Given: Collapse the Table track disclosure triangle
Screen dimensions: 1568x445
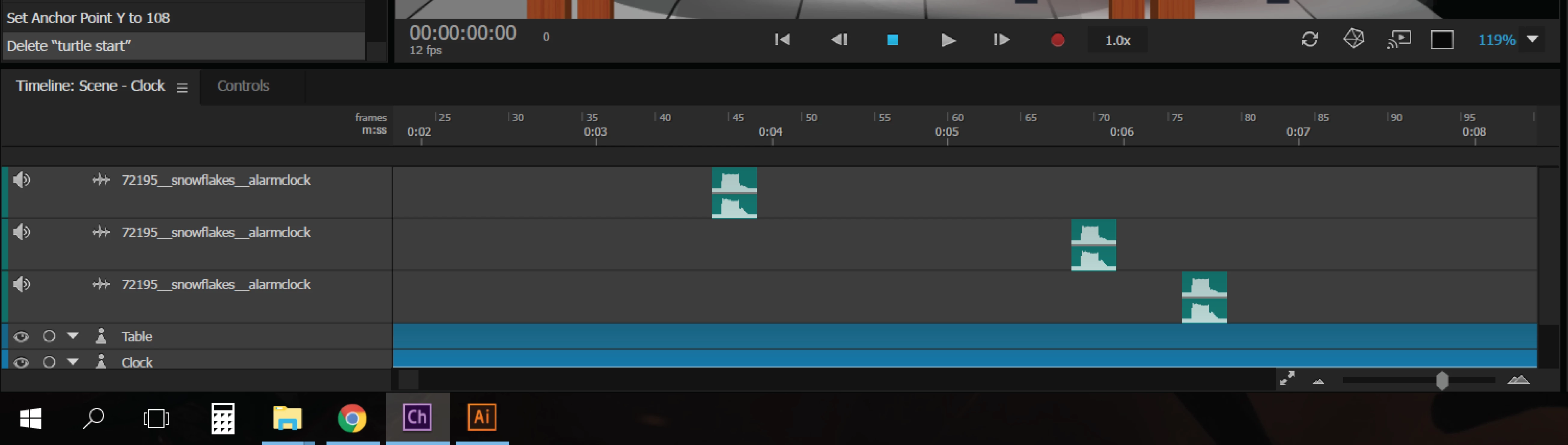Looking at the screenshot, I should click(x=73, y=336).
